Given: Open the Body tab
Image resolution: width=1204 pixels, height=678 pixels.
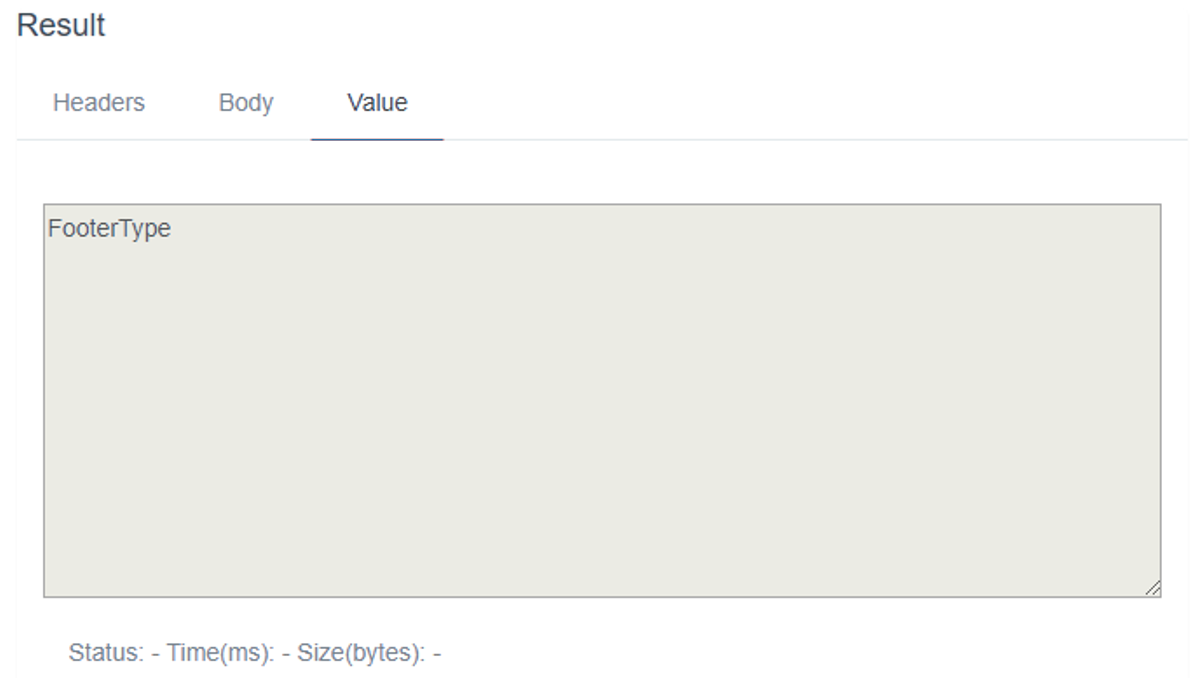Looking at the screenshot, I should click(x=245, y=103).
